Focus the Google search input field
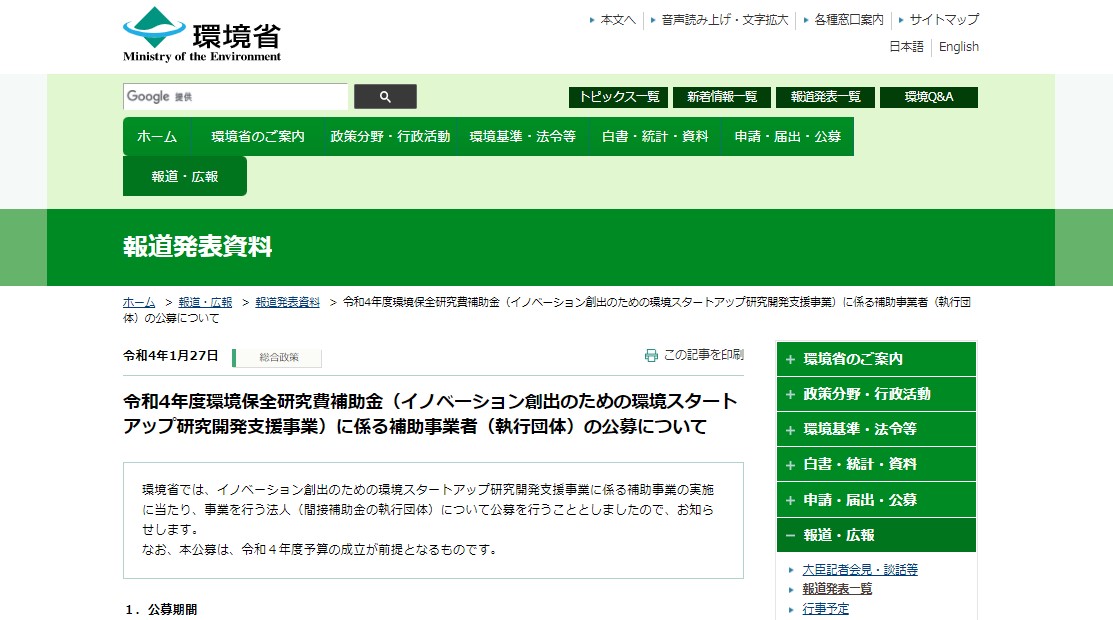This screenshot has height=620, width=1113. (x=235, y=97)
